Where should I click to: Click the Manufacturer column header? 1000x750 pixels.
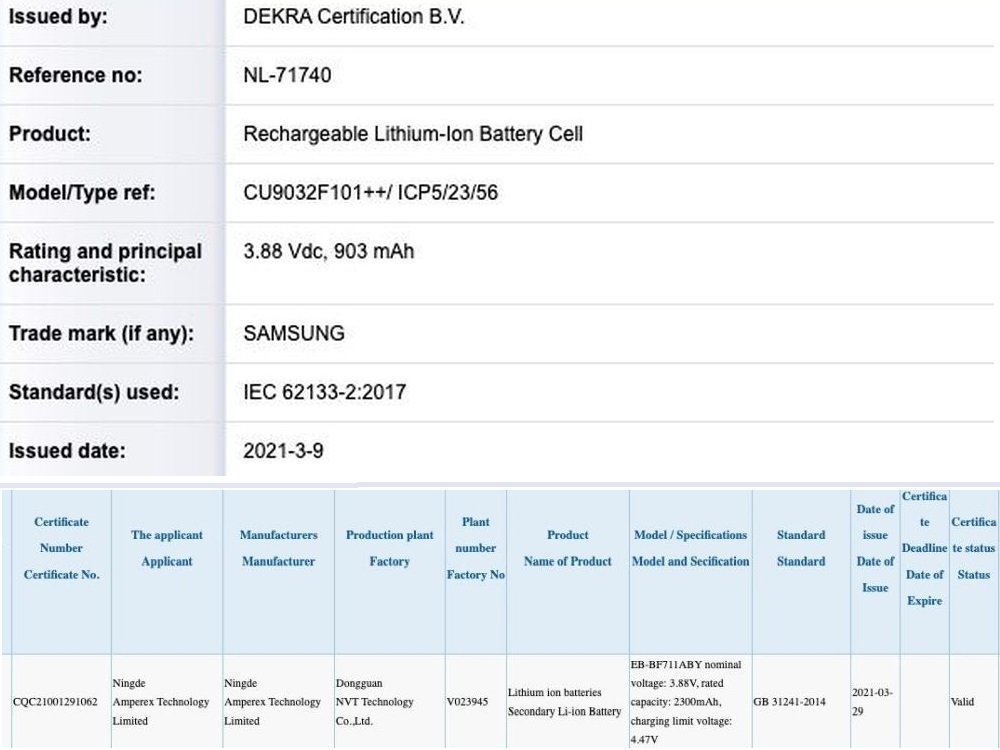(278, 548)
